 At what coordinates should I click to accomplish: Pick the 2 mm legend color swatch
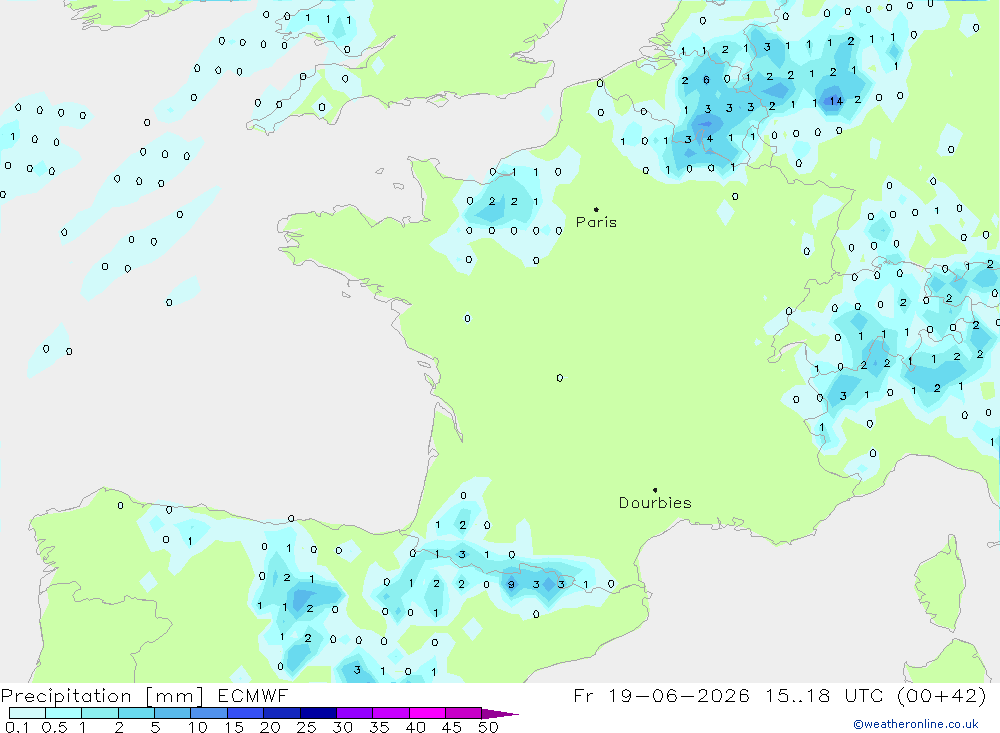(136, 713)
